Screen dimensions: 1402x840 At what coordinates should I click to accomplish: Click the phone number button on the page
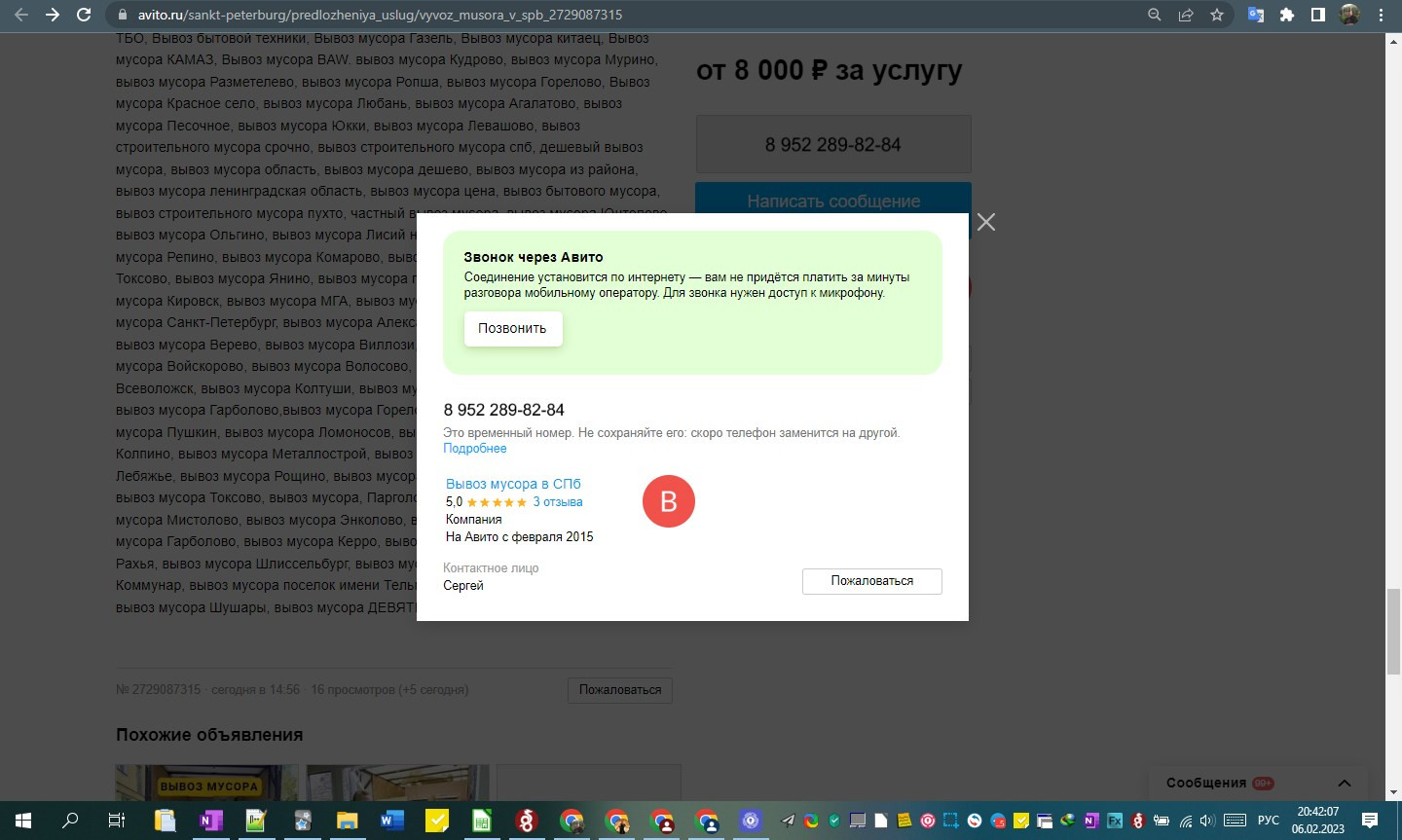pyautogui.click(x=833, y=145)
